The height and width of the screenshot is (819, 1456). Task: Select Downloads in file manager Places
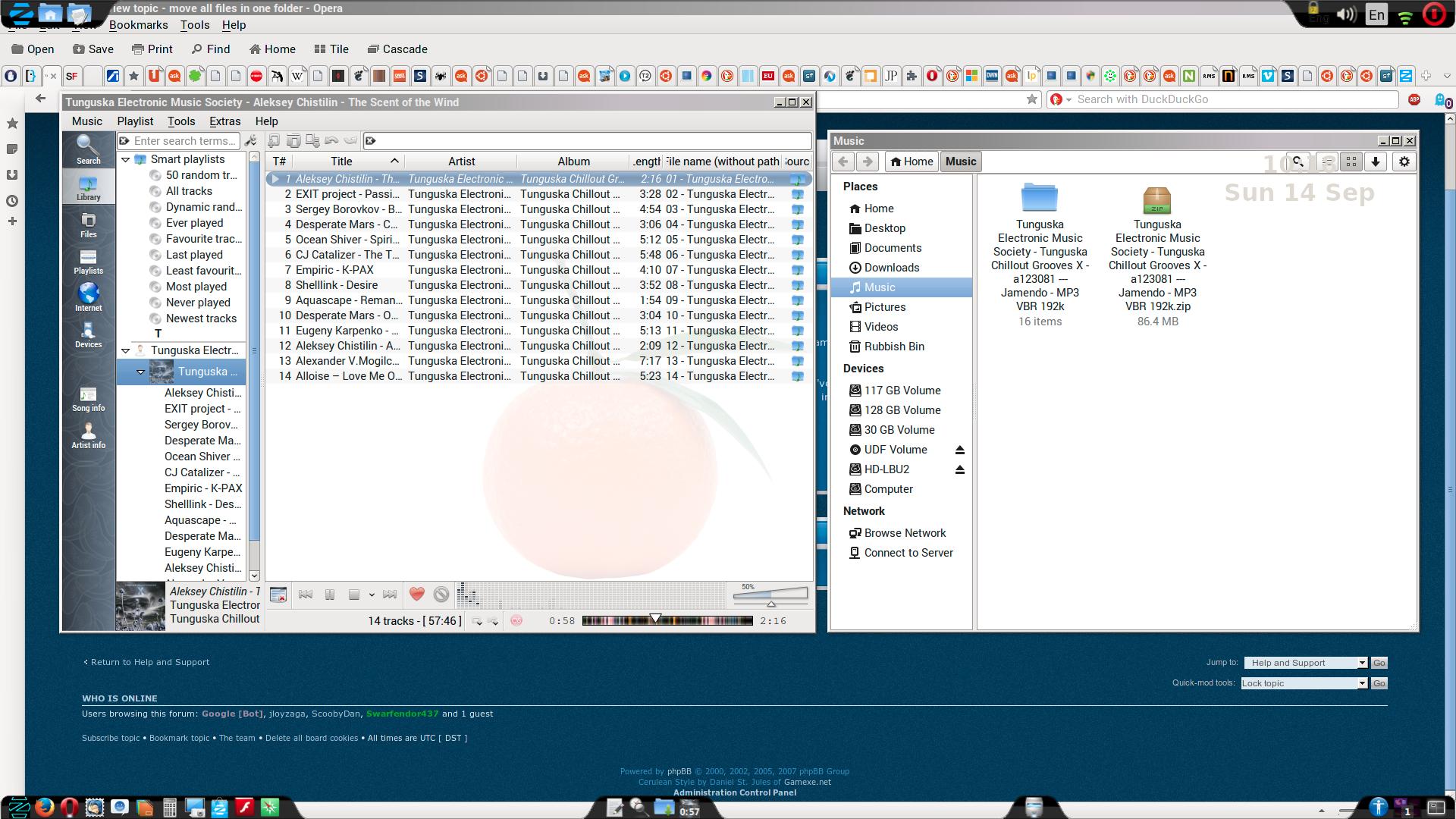(891, 268)
